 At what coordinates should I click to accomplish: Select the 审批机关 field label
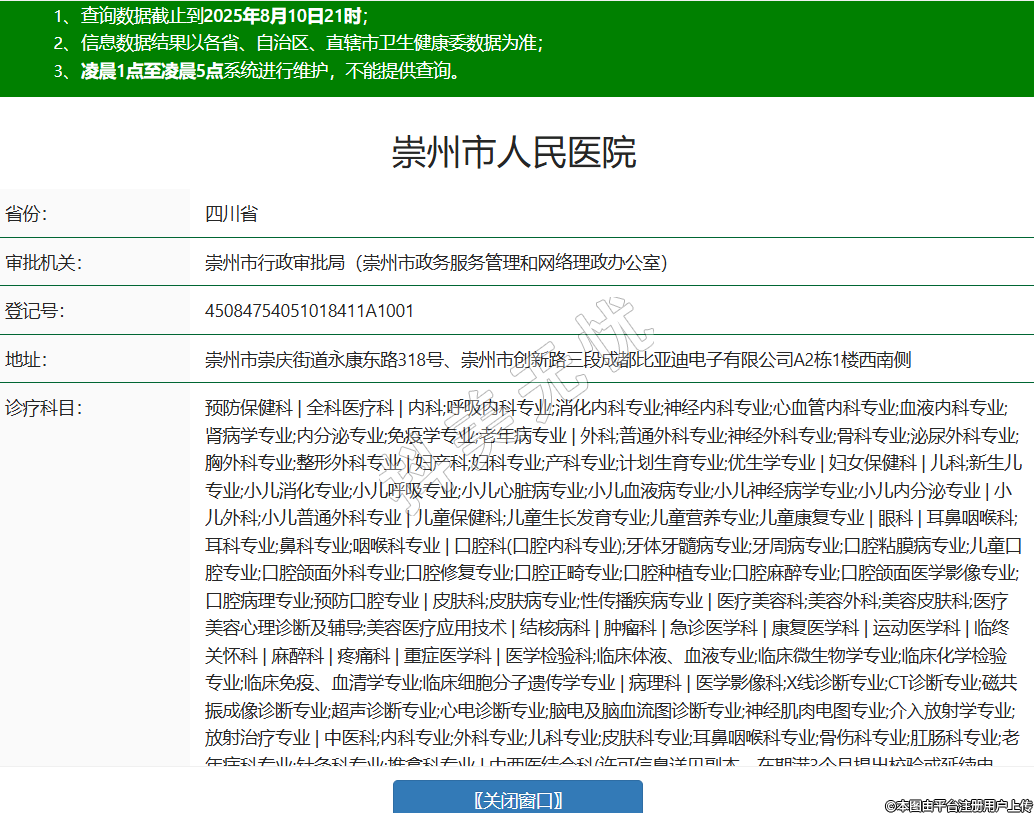tap(43, 263)
